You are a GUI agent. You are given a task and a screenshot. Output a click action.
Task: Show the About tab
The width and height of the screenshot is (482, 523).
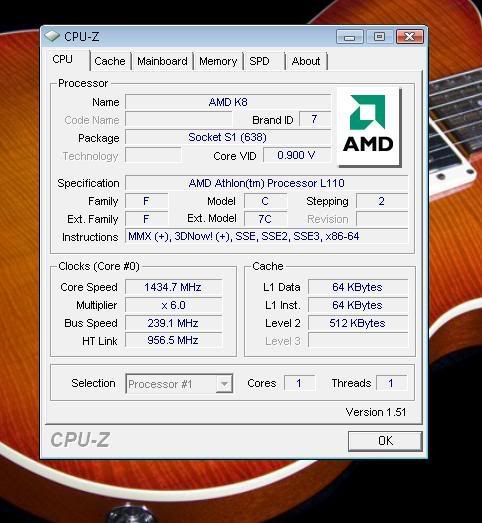tap(306, 61)
